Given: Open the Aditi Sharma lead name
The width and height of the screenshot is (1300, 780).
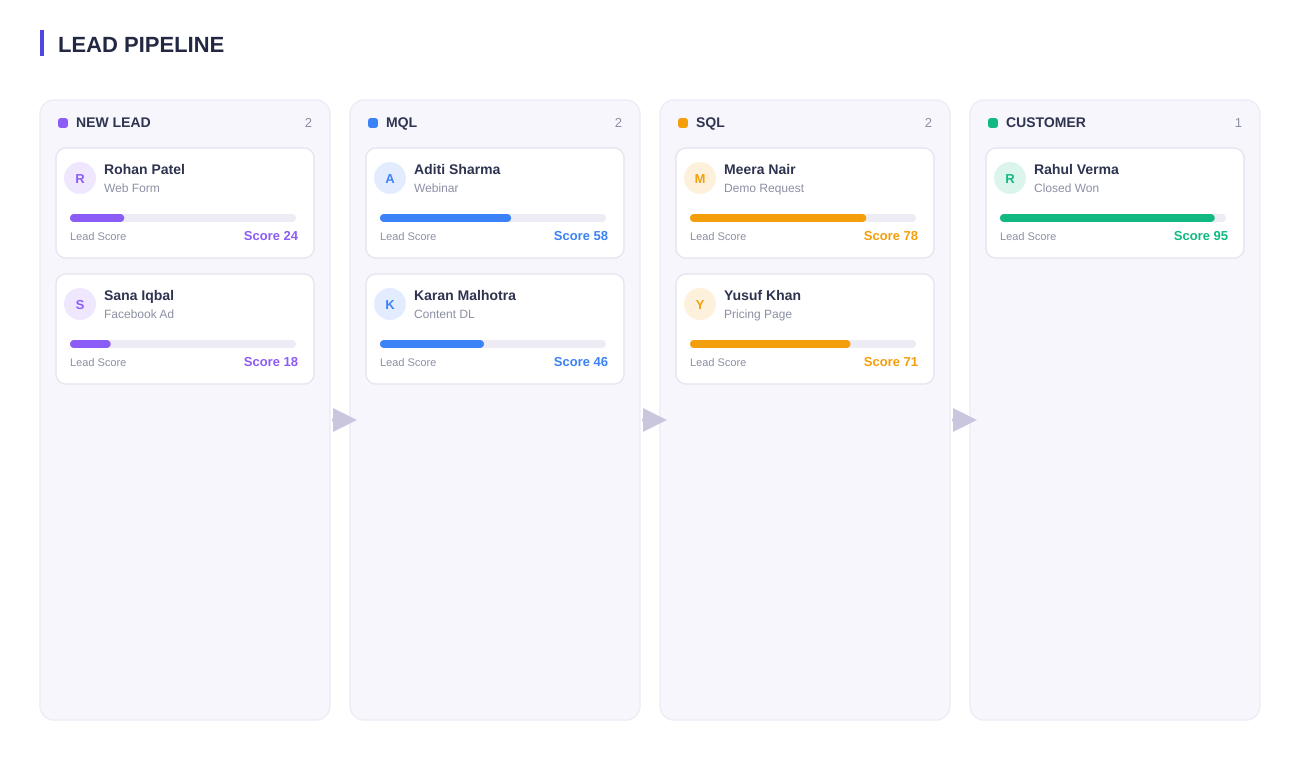Looking at the screenshot, I should pyautogui.click(x=457, y=170).
